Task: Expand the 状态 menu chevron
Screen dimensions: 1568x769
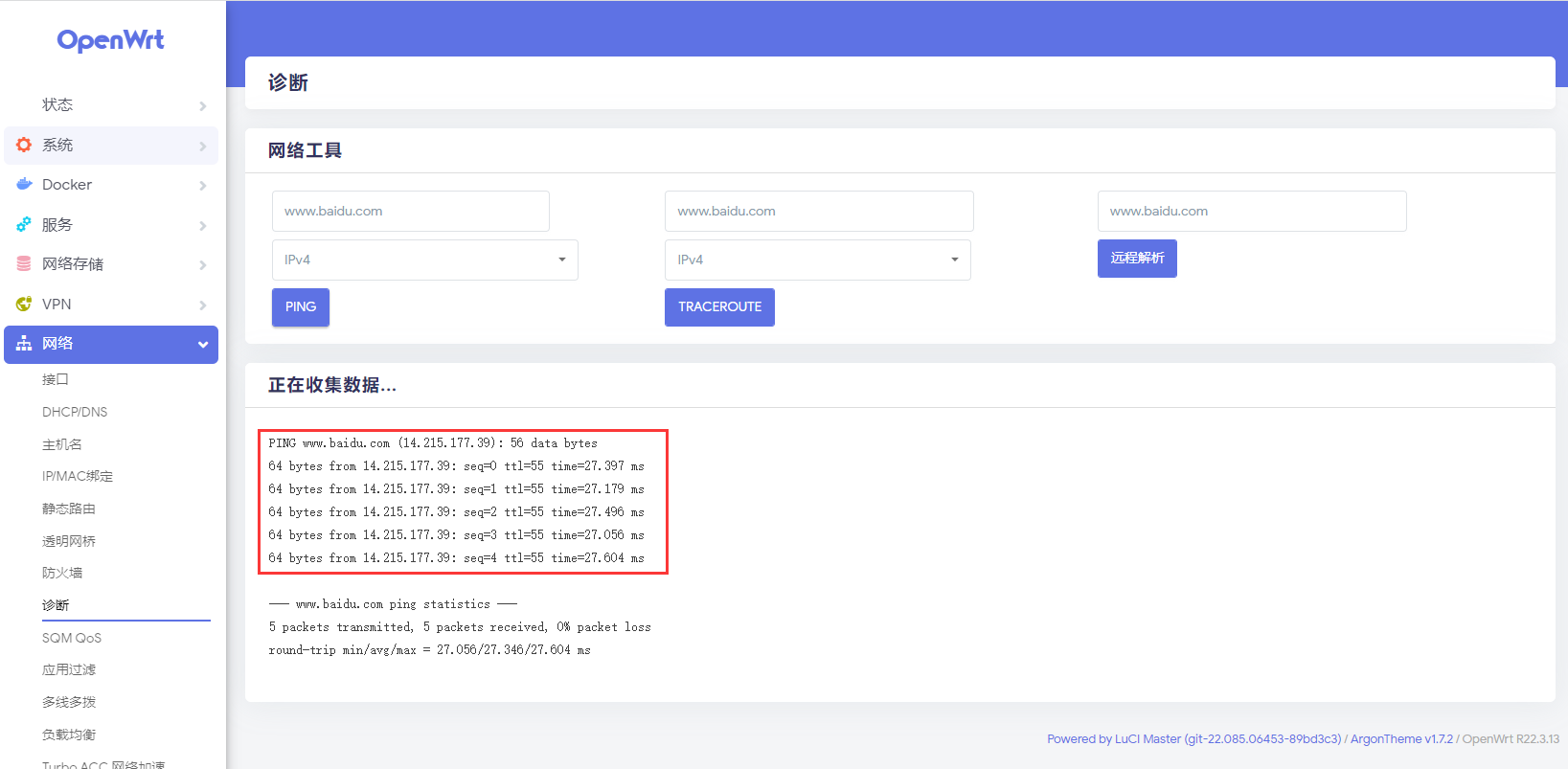Action: click(x=202, y=105)
